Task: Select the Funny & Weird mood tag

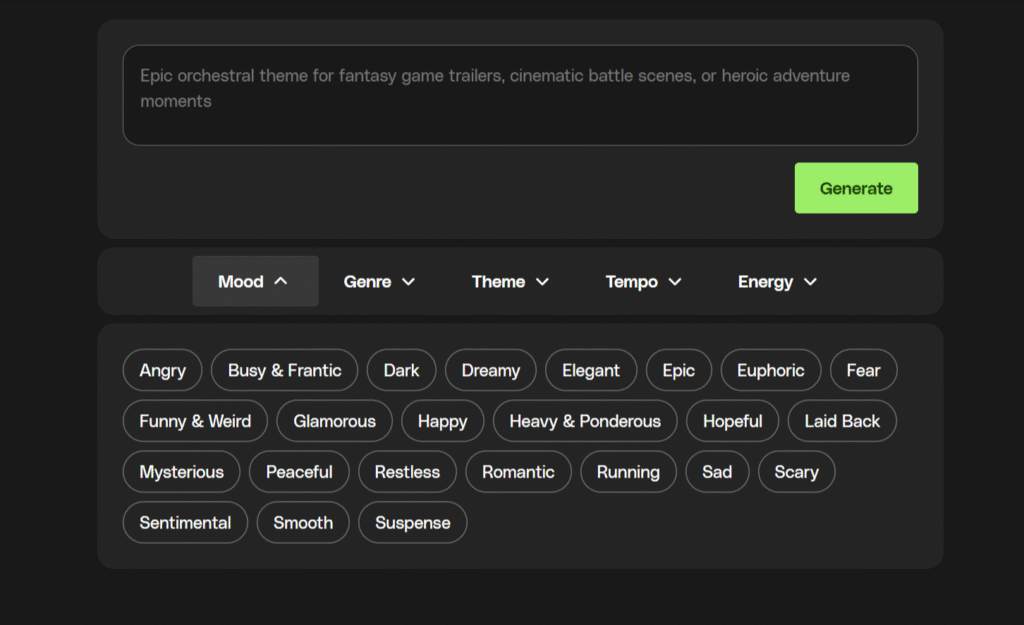Action: coord(195,421)
